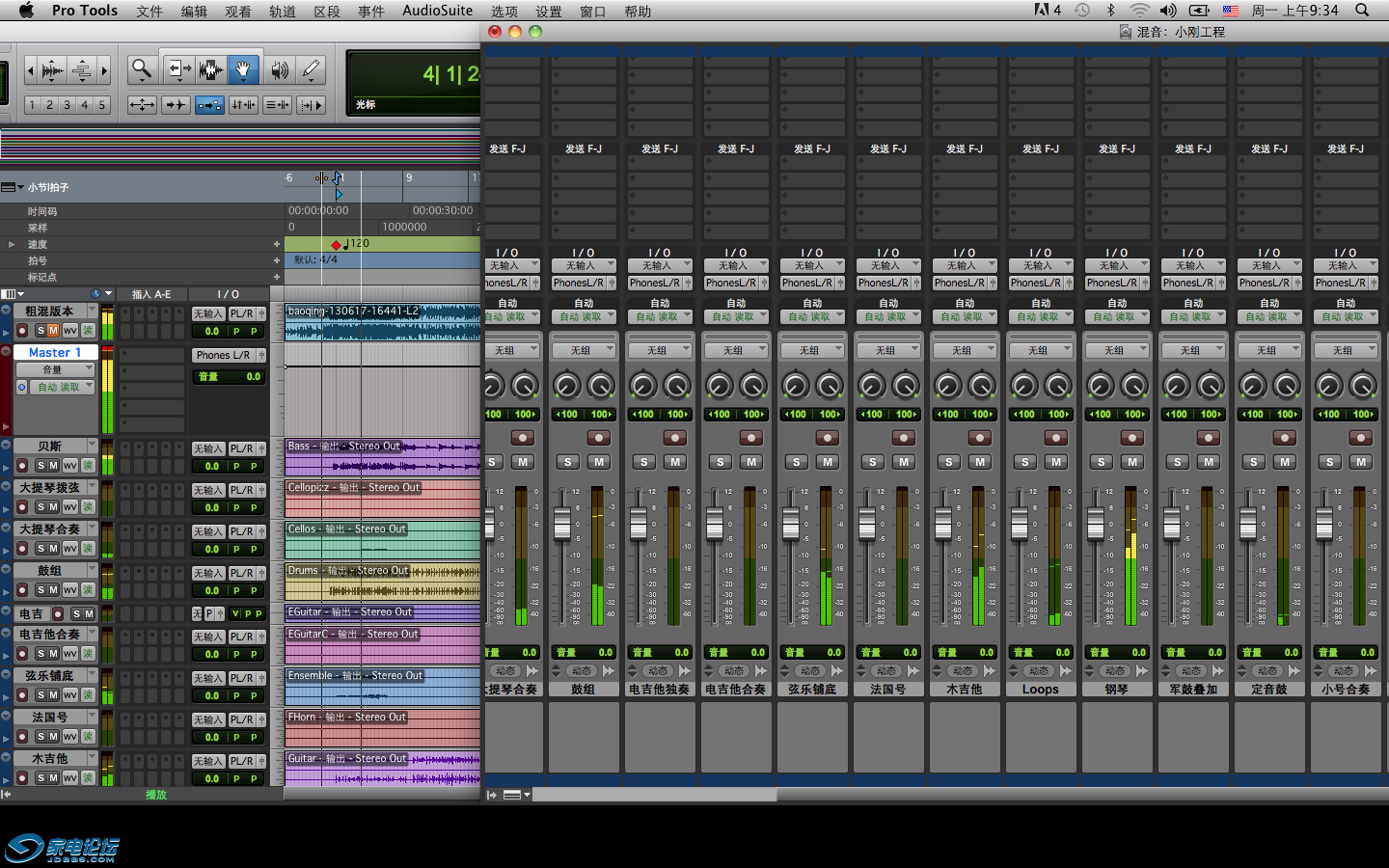Screen dimensions: 1389x868
Task: Recall zoom preset 3
Action: 67,105
